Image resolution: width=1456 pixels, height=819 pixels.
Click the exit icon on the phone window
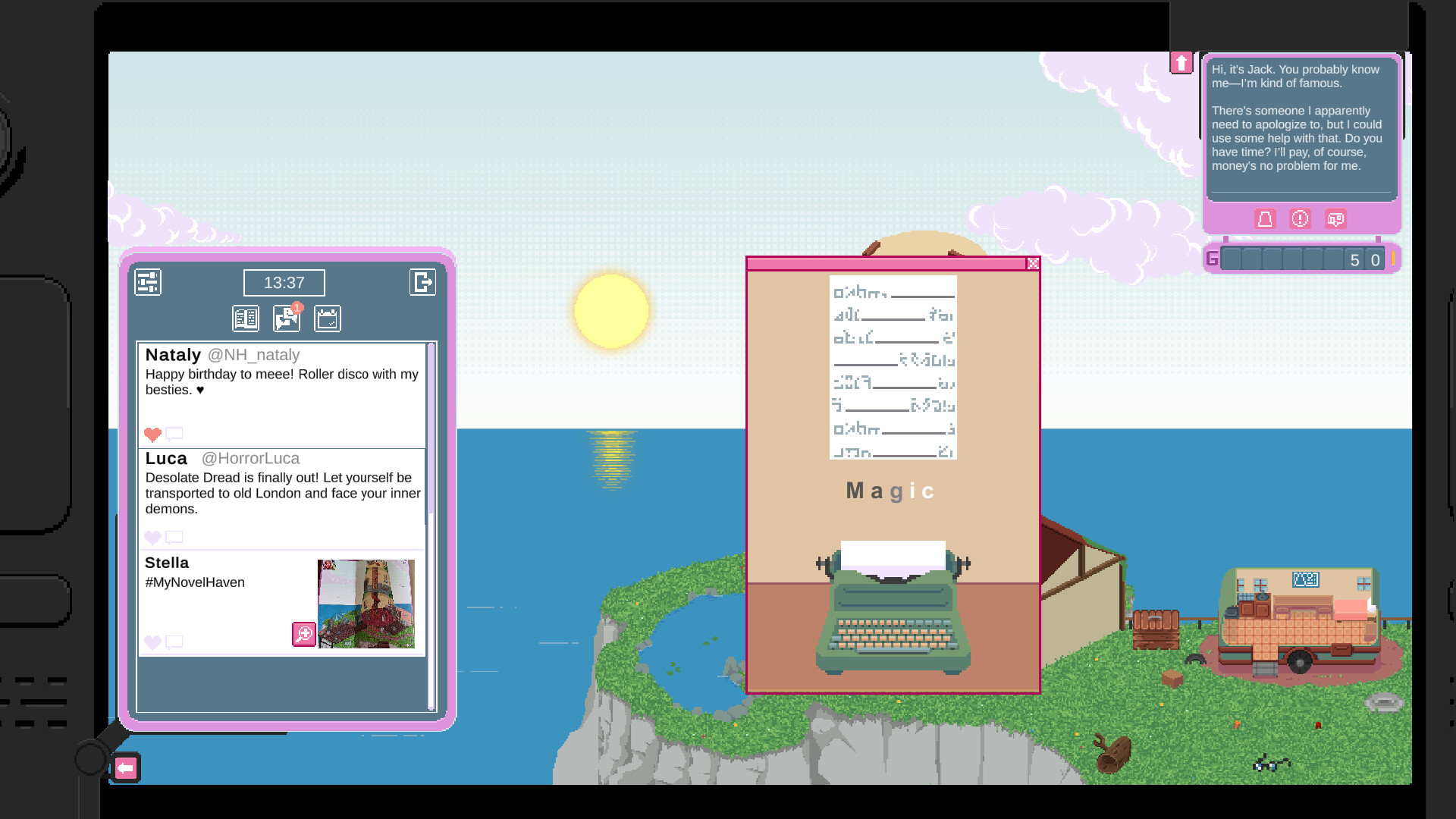pos(422,281)
